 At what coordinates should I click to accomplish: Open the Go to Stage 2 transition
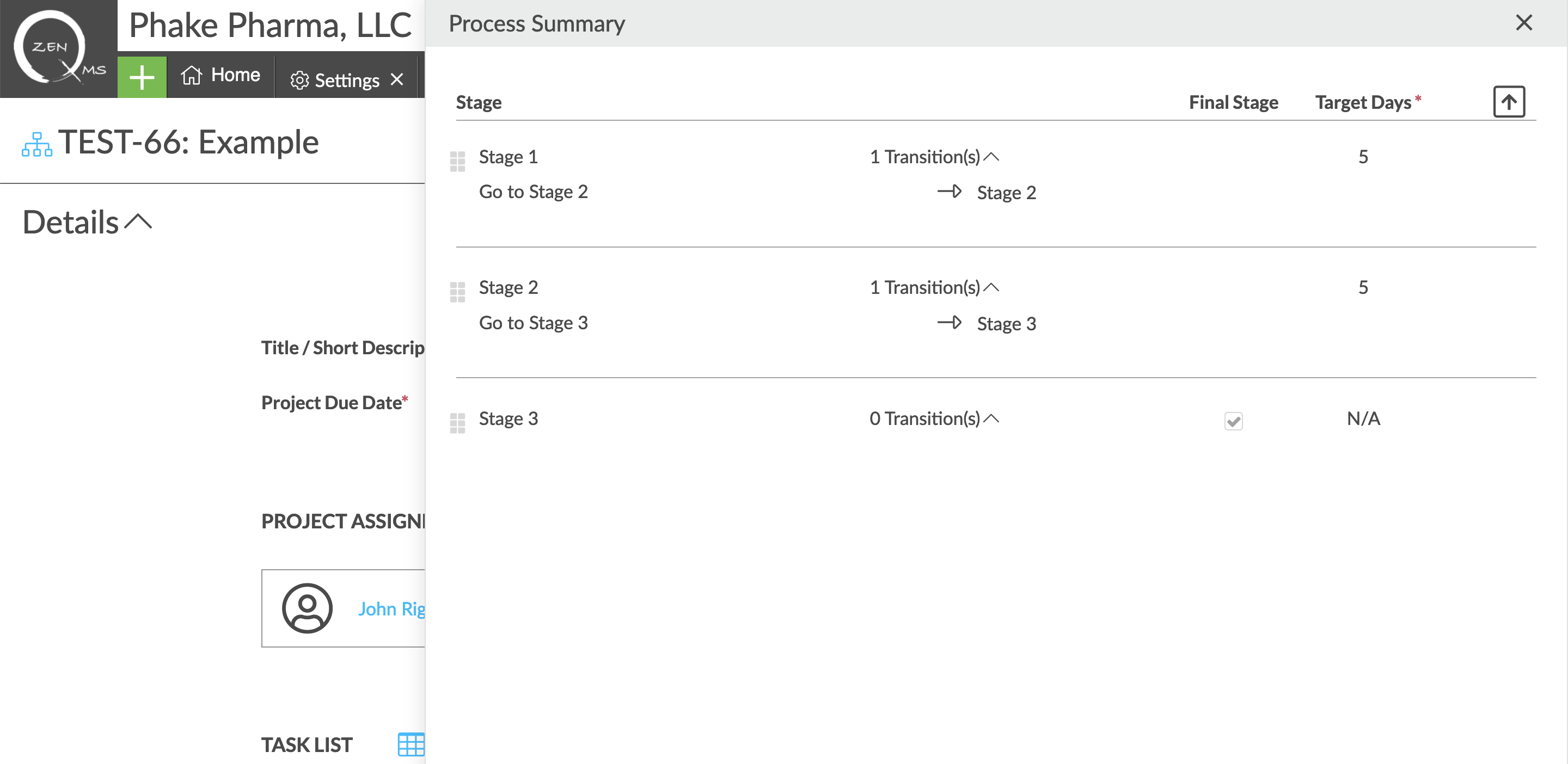(x=533, y=191)
